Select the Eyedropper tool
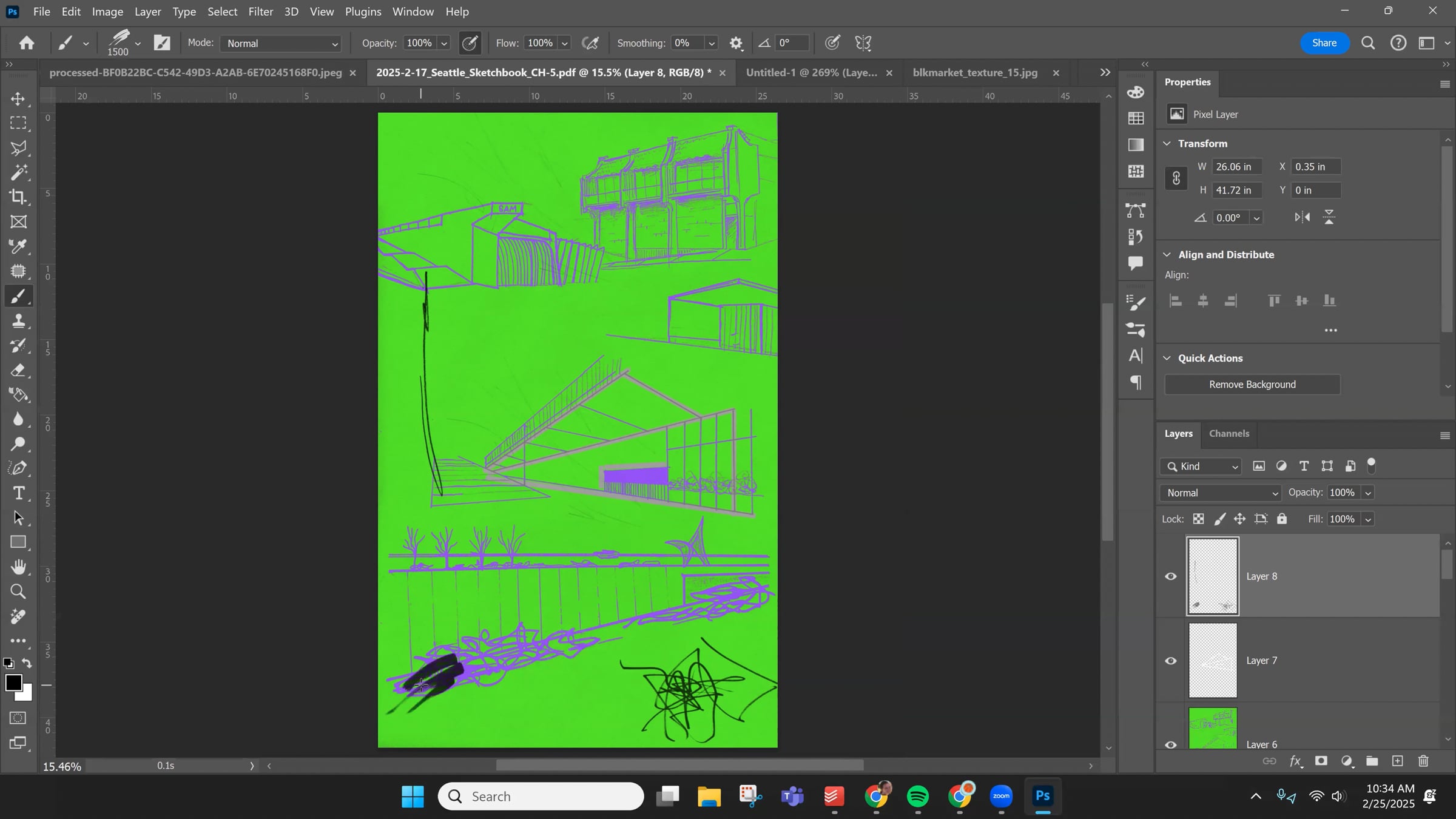This screenshot has width=1456, height=819. coord(18,247)
